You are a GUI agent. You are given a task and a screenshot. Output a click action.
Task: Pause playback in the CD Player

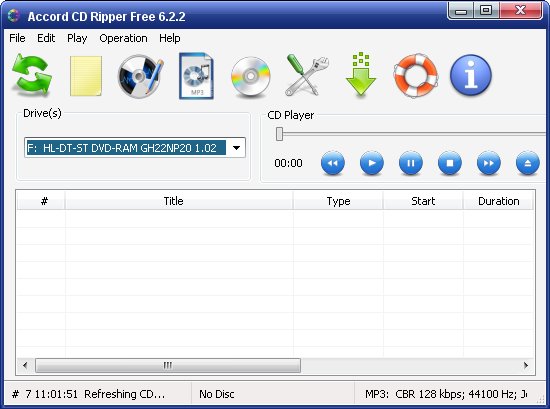[411, 163]
